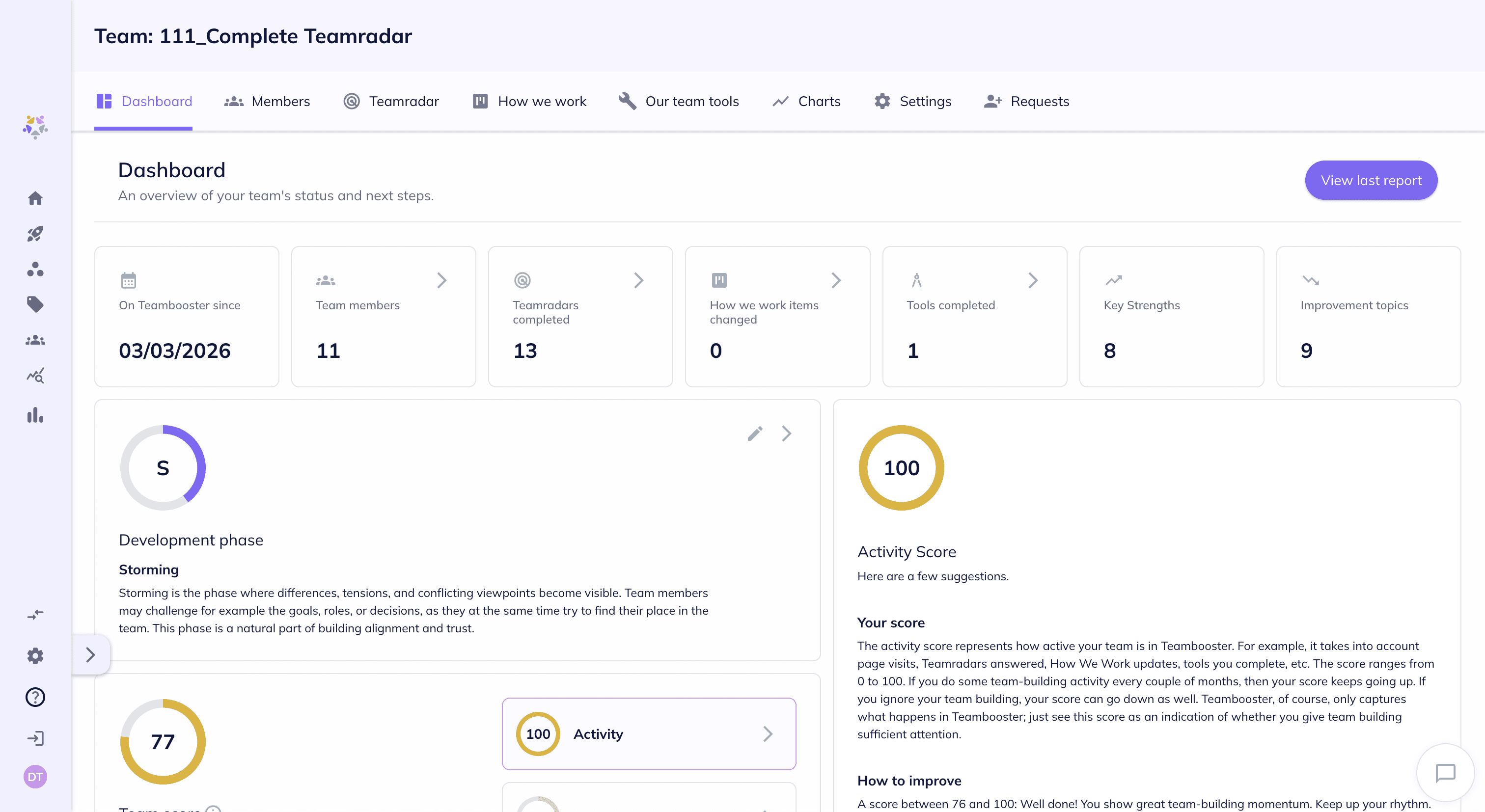Screen dimensions: 1485x812
Task: Click the 03/03/2026 date value
Action: coord(175,351)
